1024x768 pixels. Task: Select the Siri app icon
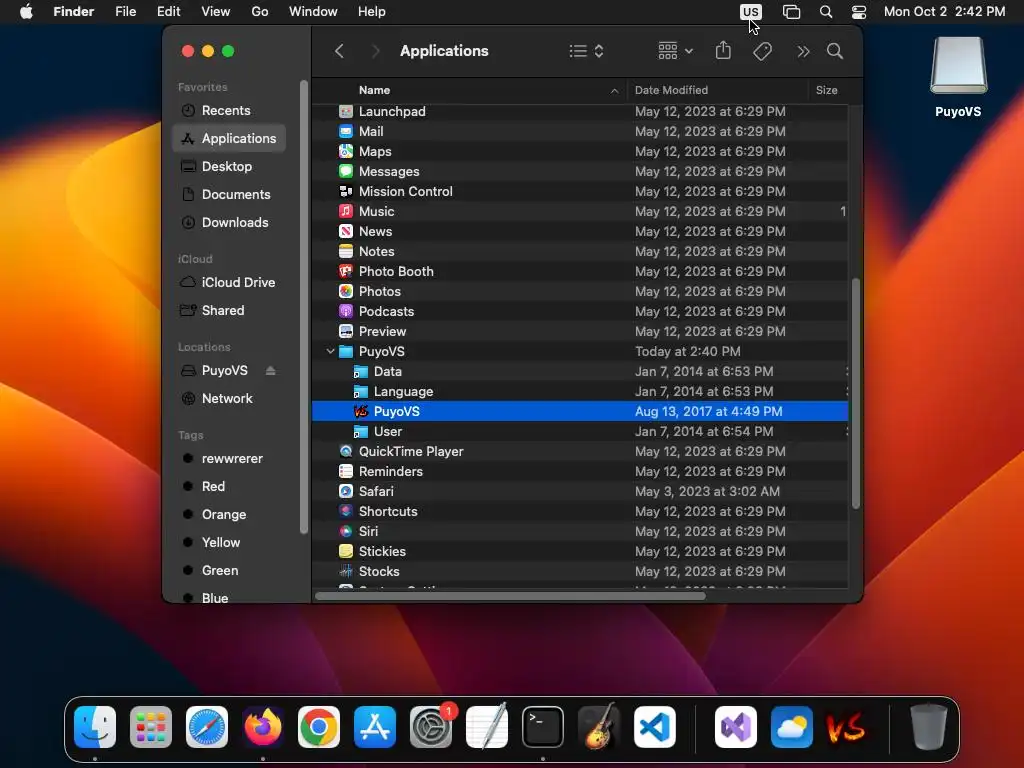(346, 532)
